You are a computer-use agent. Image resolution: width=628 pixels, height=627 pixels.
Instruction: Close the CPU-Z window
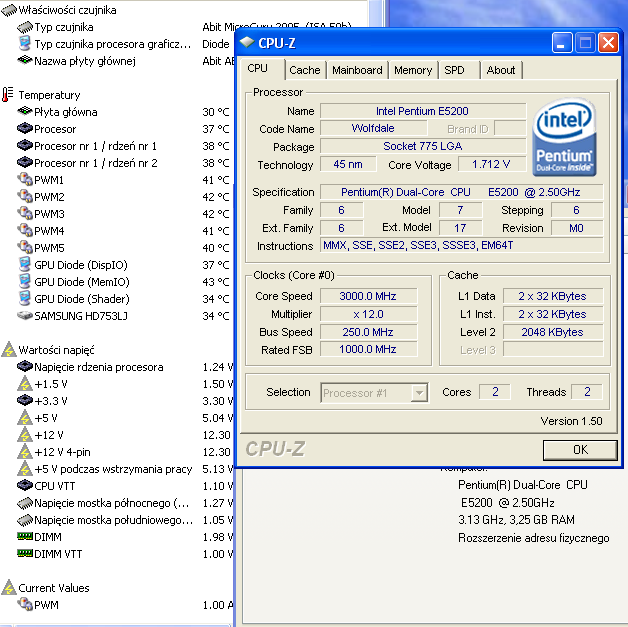608,42
